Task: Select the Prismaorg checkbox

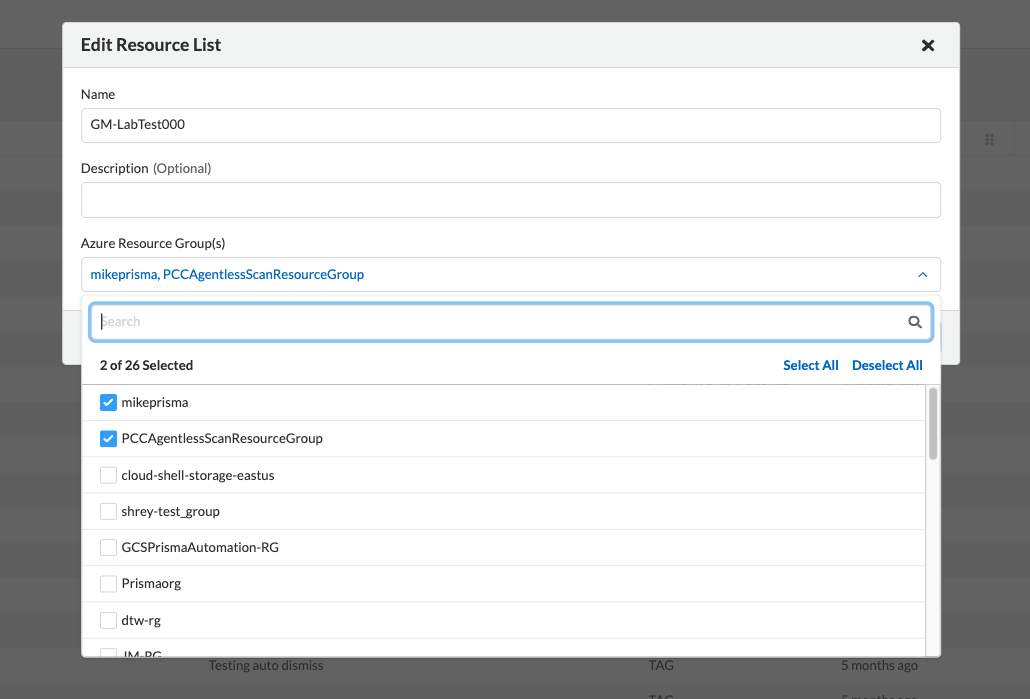Action: [109, 584]
